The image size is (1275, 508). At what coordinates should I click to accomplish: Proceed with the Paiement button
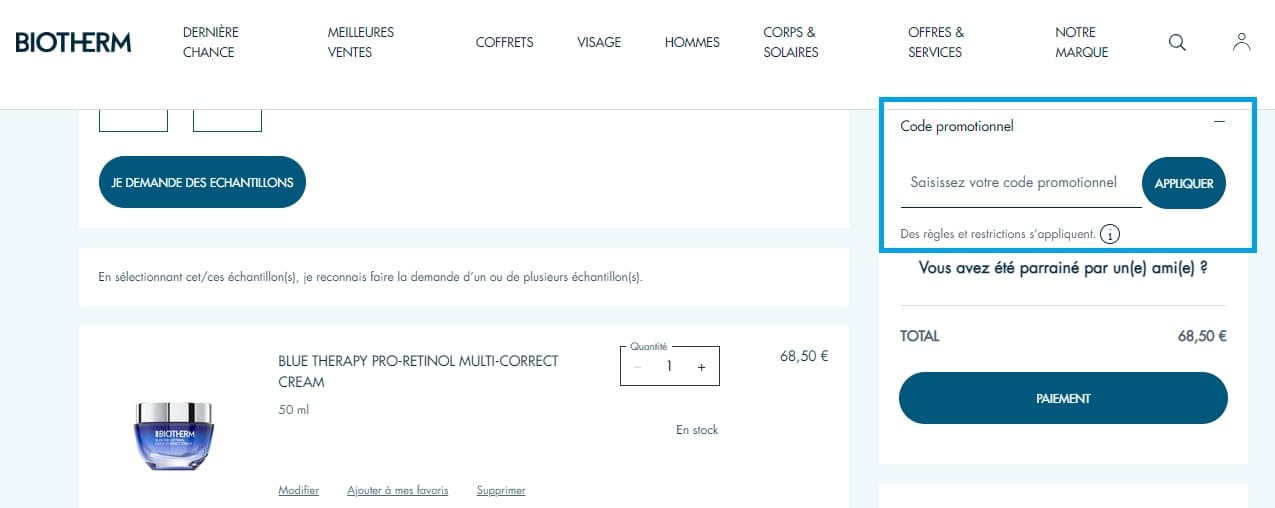[1063, 398]
